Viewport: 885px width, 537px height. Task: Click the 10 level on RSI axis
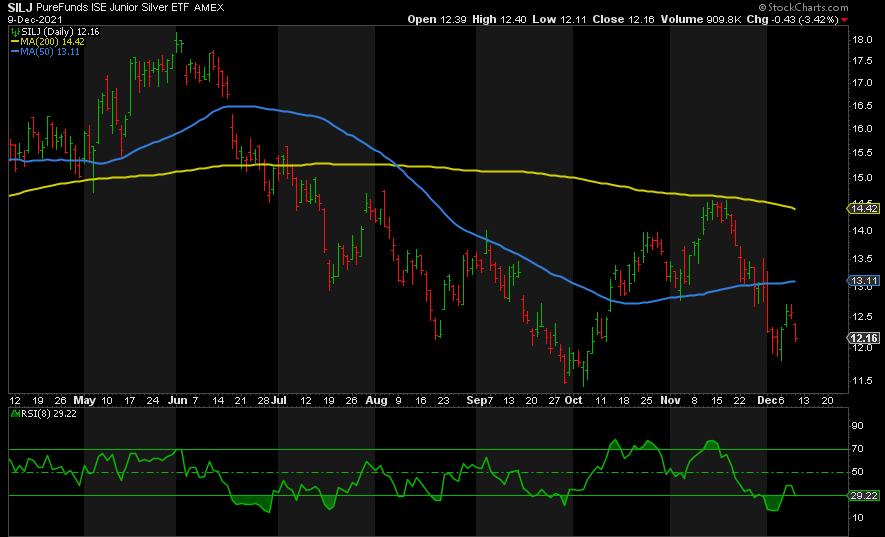coord(857,518)
